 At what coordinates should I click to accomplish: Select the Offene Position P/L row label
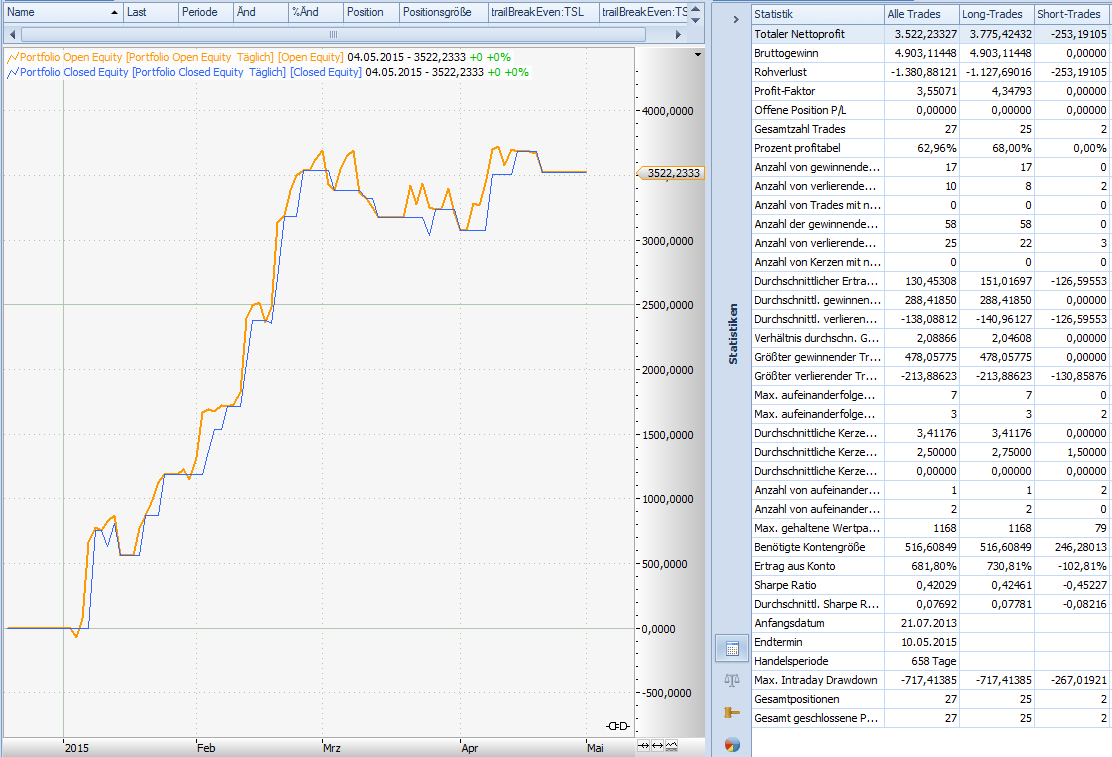pos(800,110)
